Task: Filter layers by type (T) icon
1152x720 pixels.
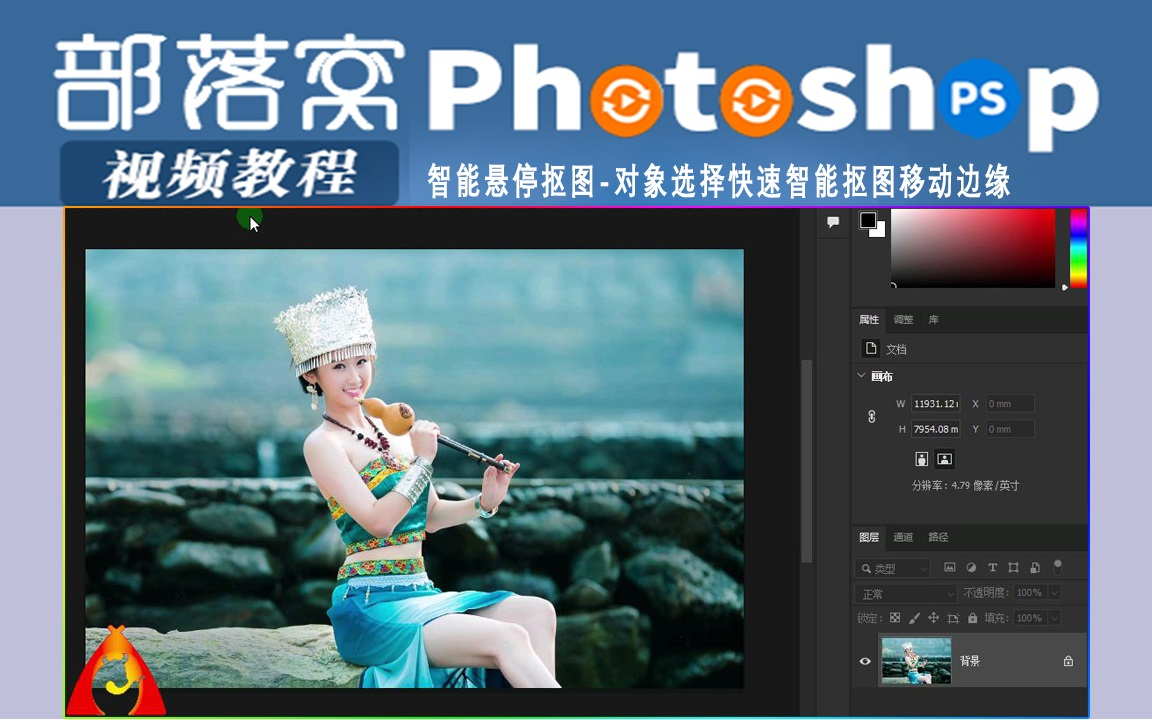Action: click(992, 567)
